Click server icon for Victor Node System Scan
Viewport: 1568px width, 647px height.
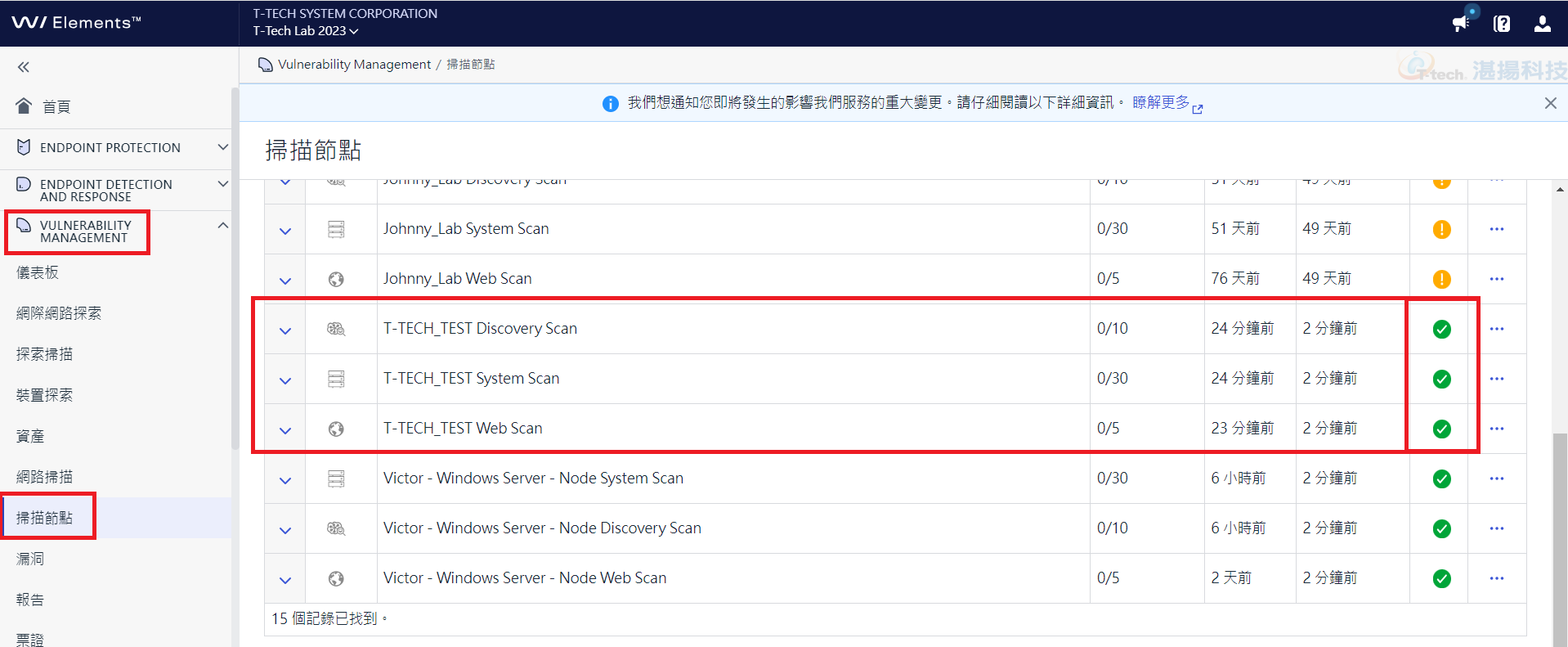(x=336, y=479)
